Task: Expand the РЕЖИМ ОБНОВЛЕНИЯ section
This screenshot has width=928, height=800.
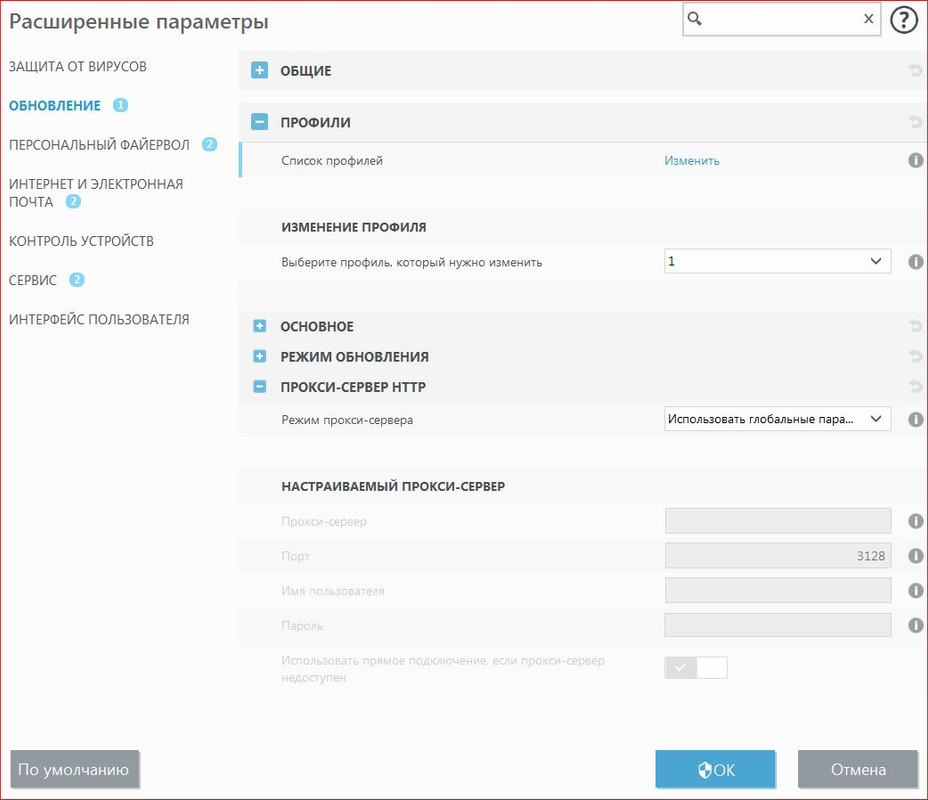Action: point(259,356)
